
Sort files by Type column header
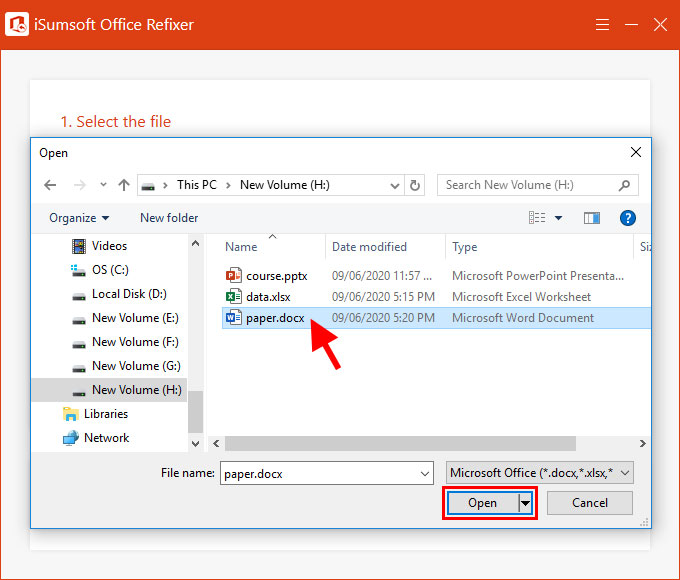point(465,247)
